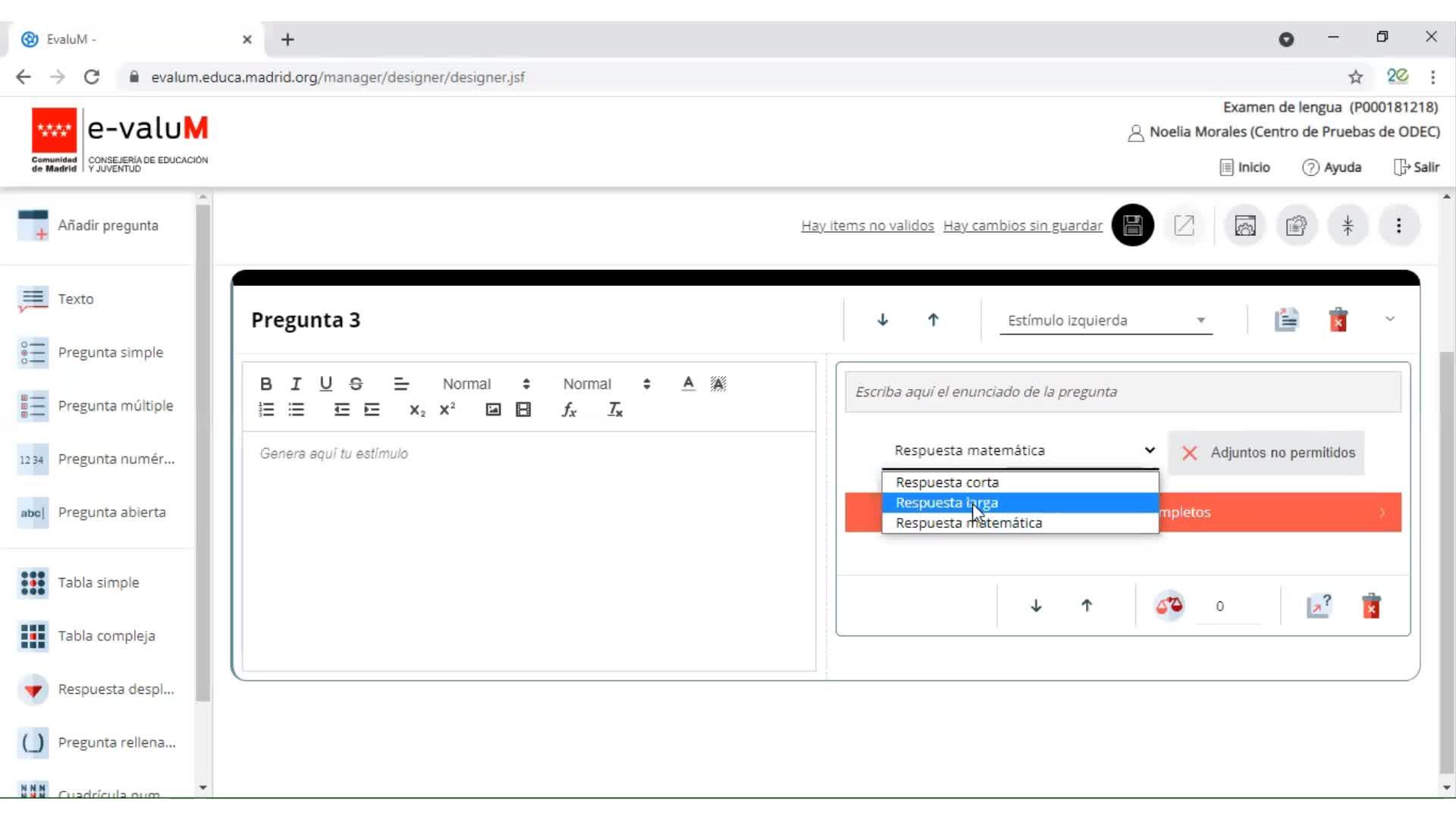
Task: Delete Pregunta 3 with the red trash icon
Action: pos(1338,320)
